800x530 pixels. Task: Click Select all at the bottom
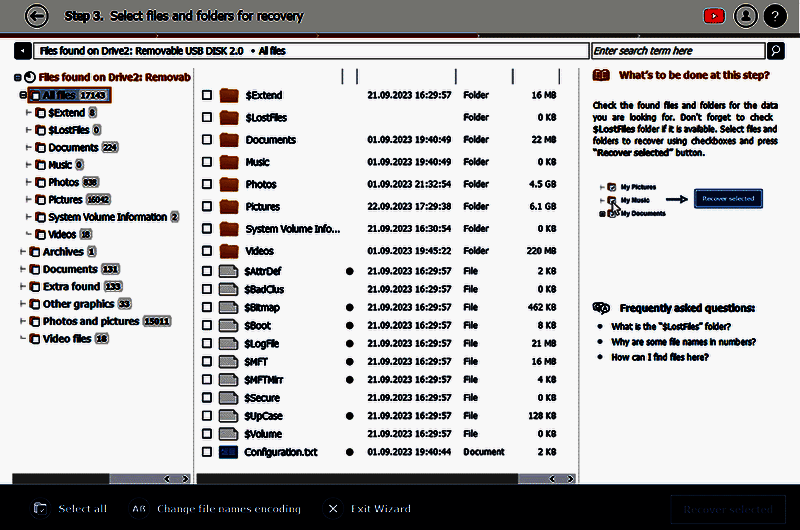coord(72,509)
